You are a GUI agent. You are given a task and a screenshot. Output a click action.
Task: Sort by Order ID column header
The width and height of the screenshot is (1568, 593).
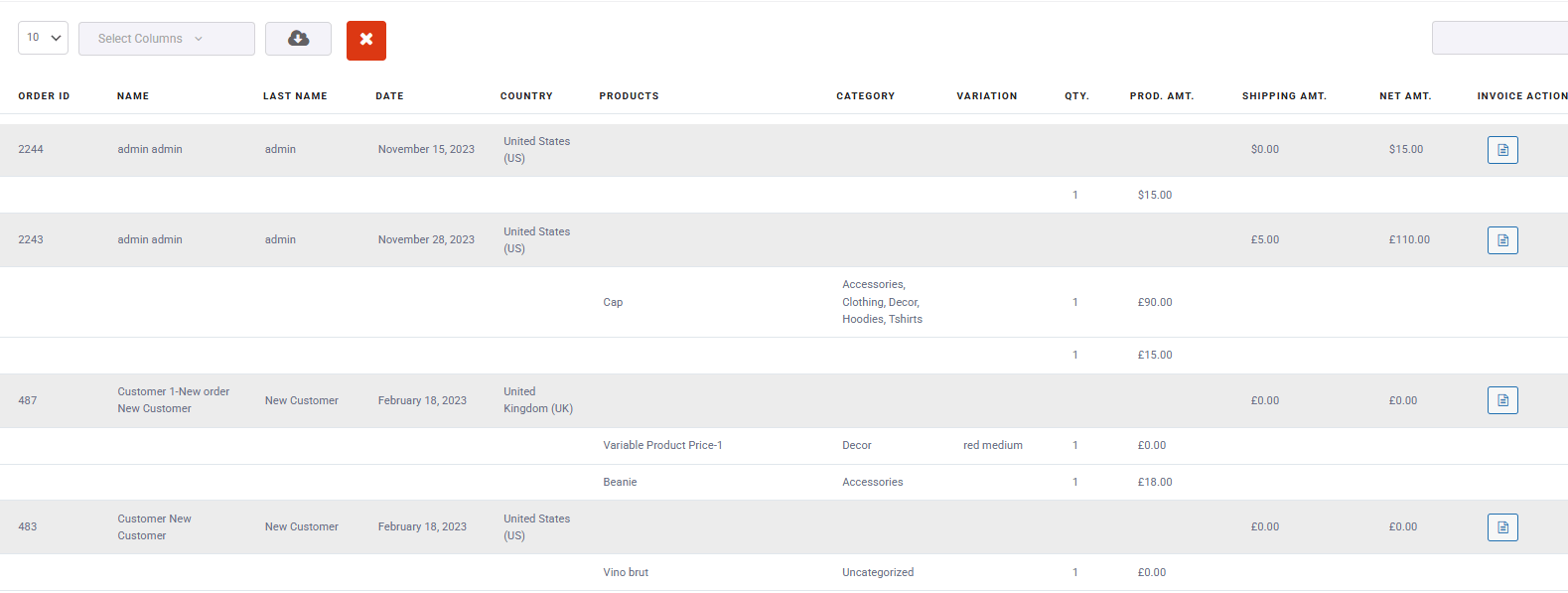tap(44, 96)
